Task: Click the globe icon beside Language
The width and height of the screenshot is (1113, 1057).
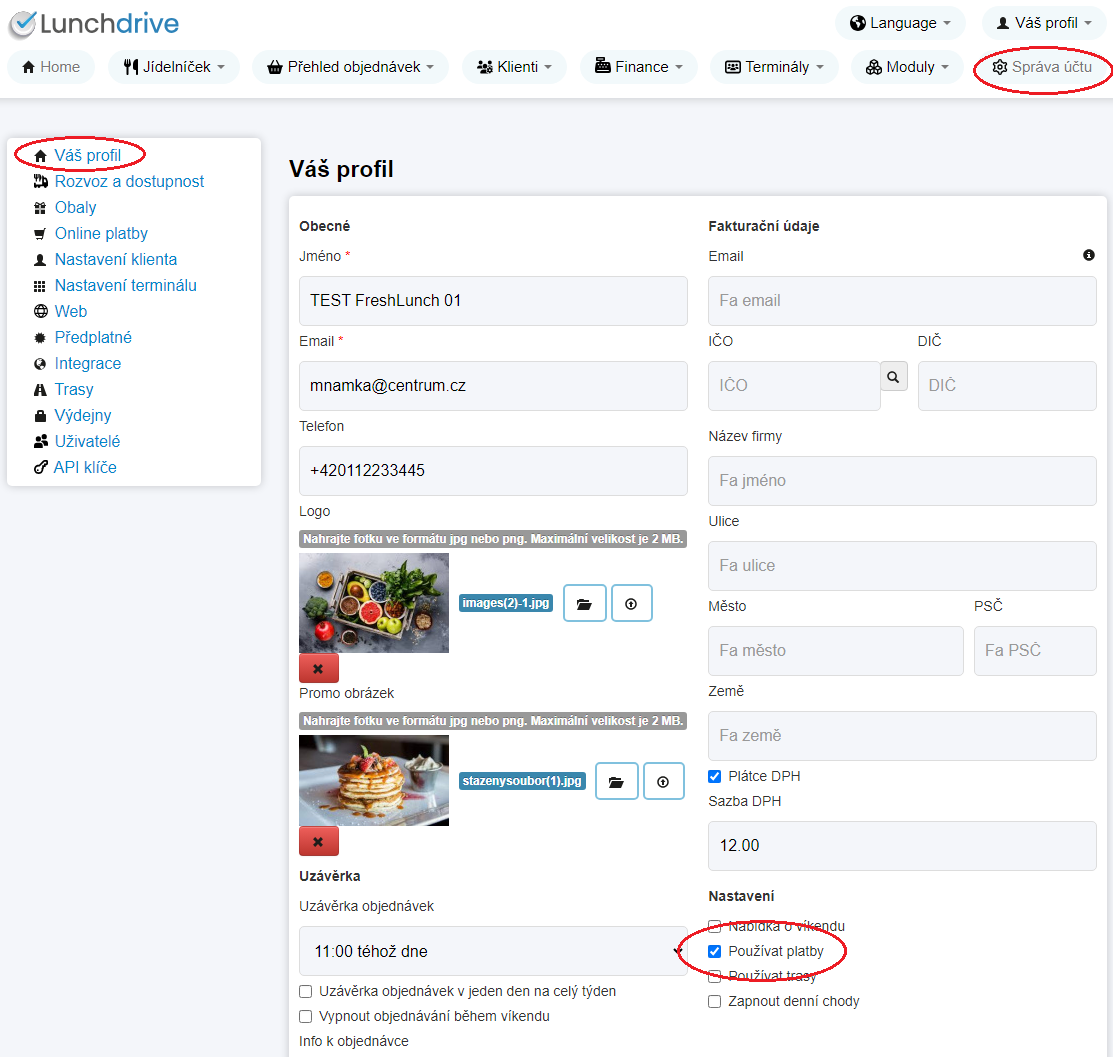Action: pos(857,23)
